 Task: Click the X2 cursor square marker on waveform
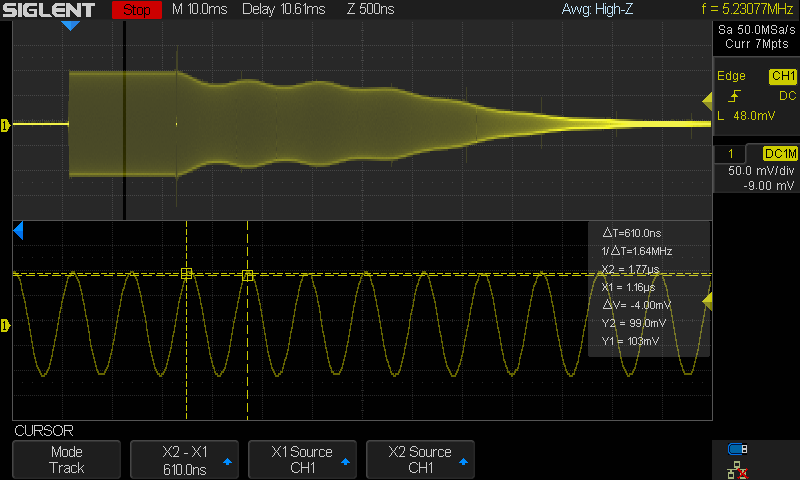tap(248, 275)
